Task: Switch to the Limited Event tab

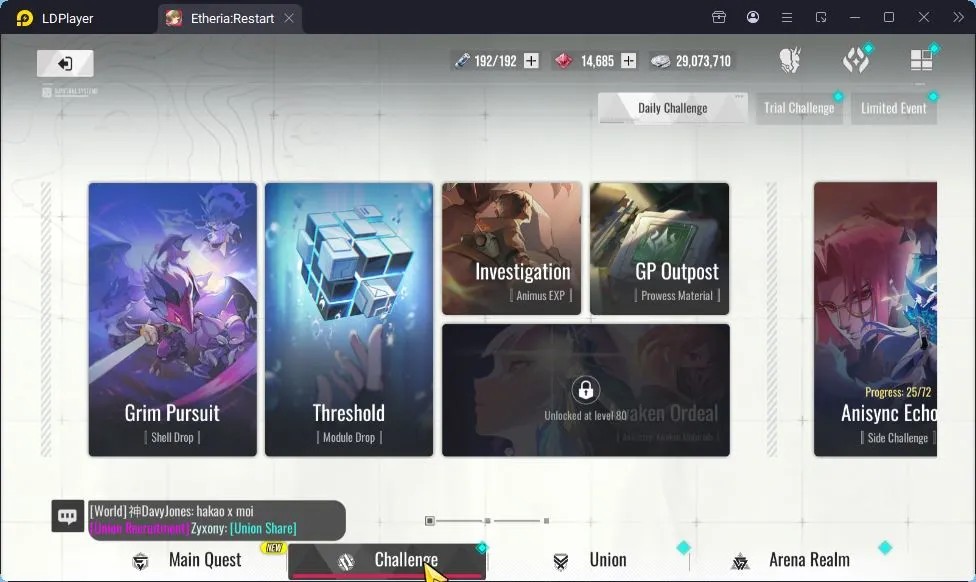Action: (894, 108)
